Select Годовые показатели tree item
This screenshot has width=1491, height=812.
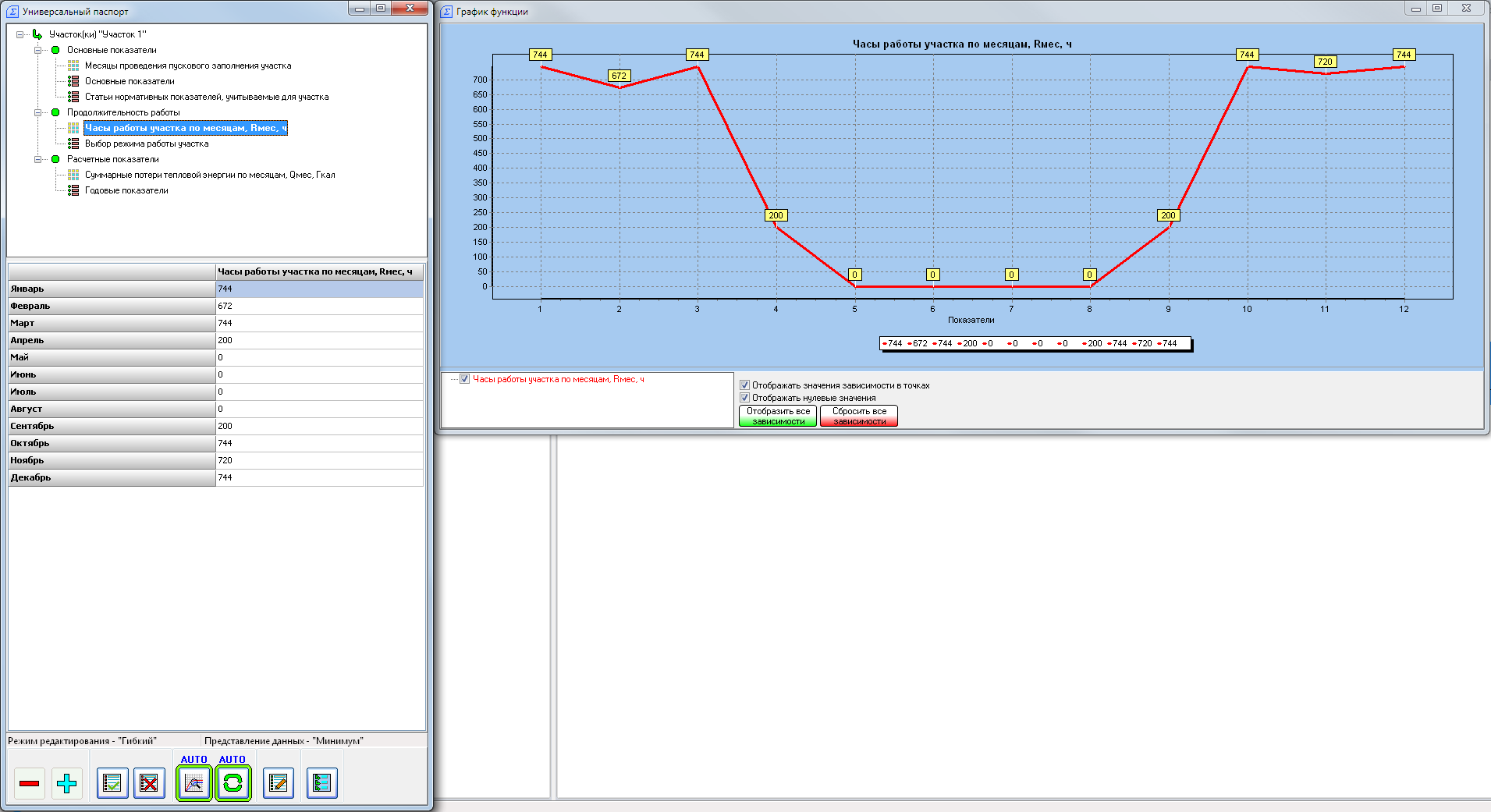pos(126,190)
